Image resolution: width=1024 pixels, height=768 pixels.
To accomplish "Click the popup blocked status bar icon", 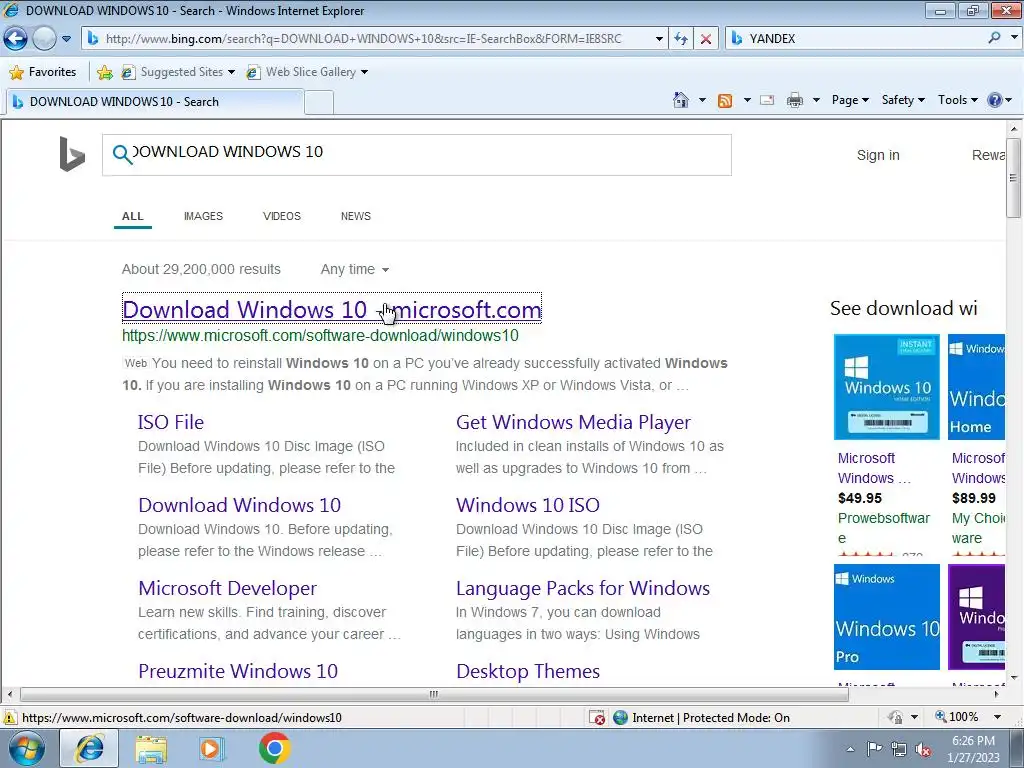I will click(x=597, y=718).
